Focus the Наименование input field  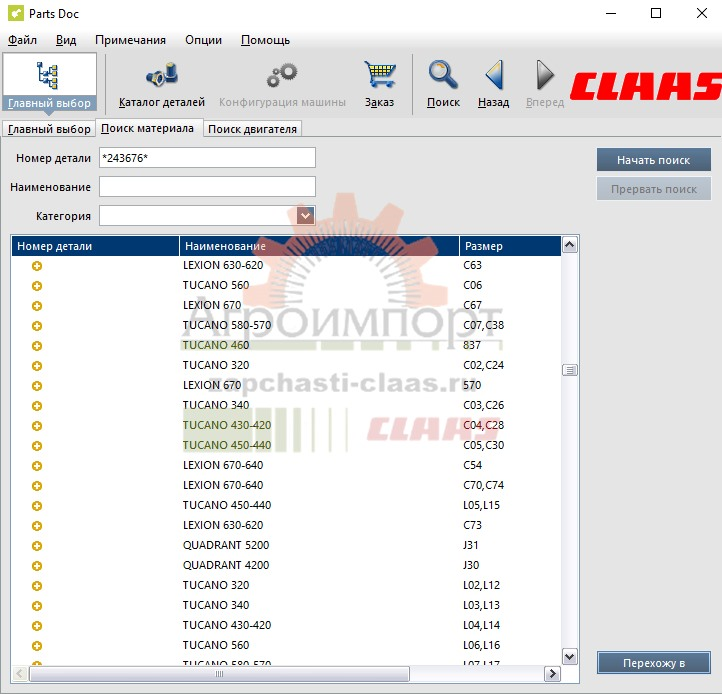click(207, 187)
